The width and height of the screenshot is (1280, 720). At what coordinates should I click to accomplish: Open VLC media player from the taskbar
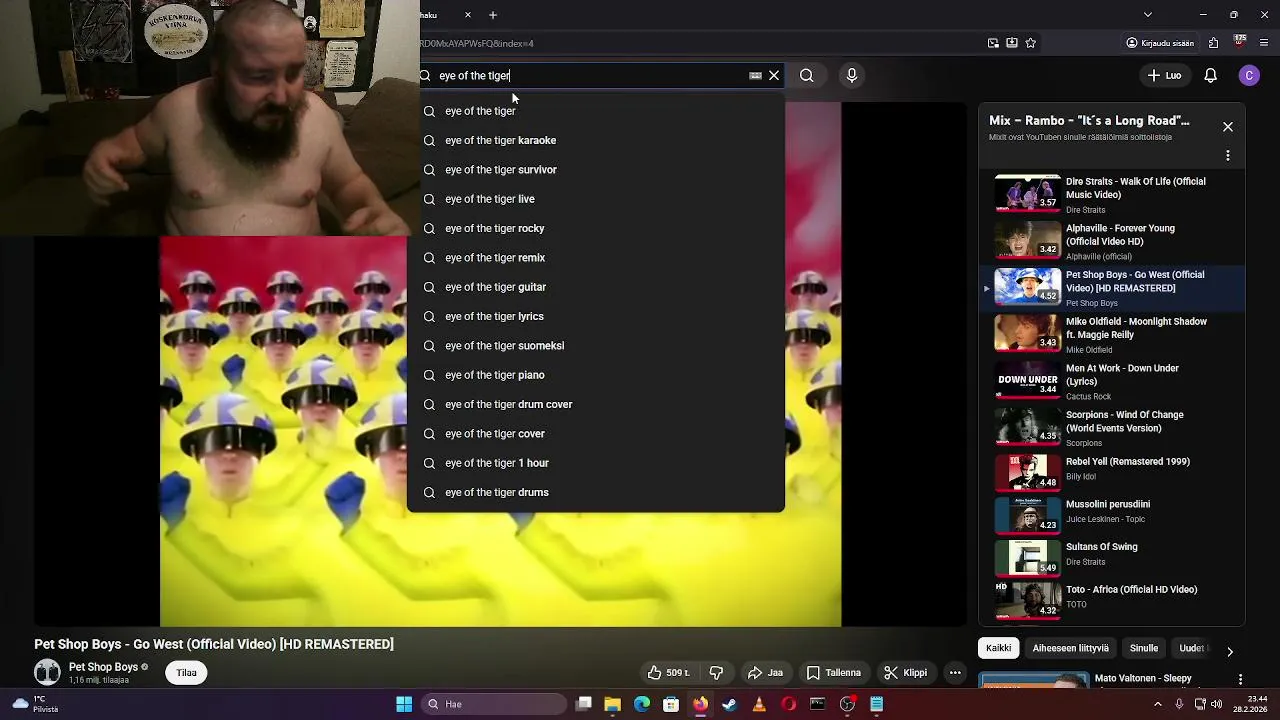[x=759, y=704]
